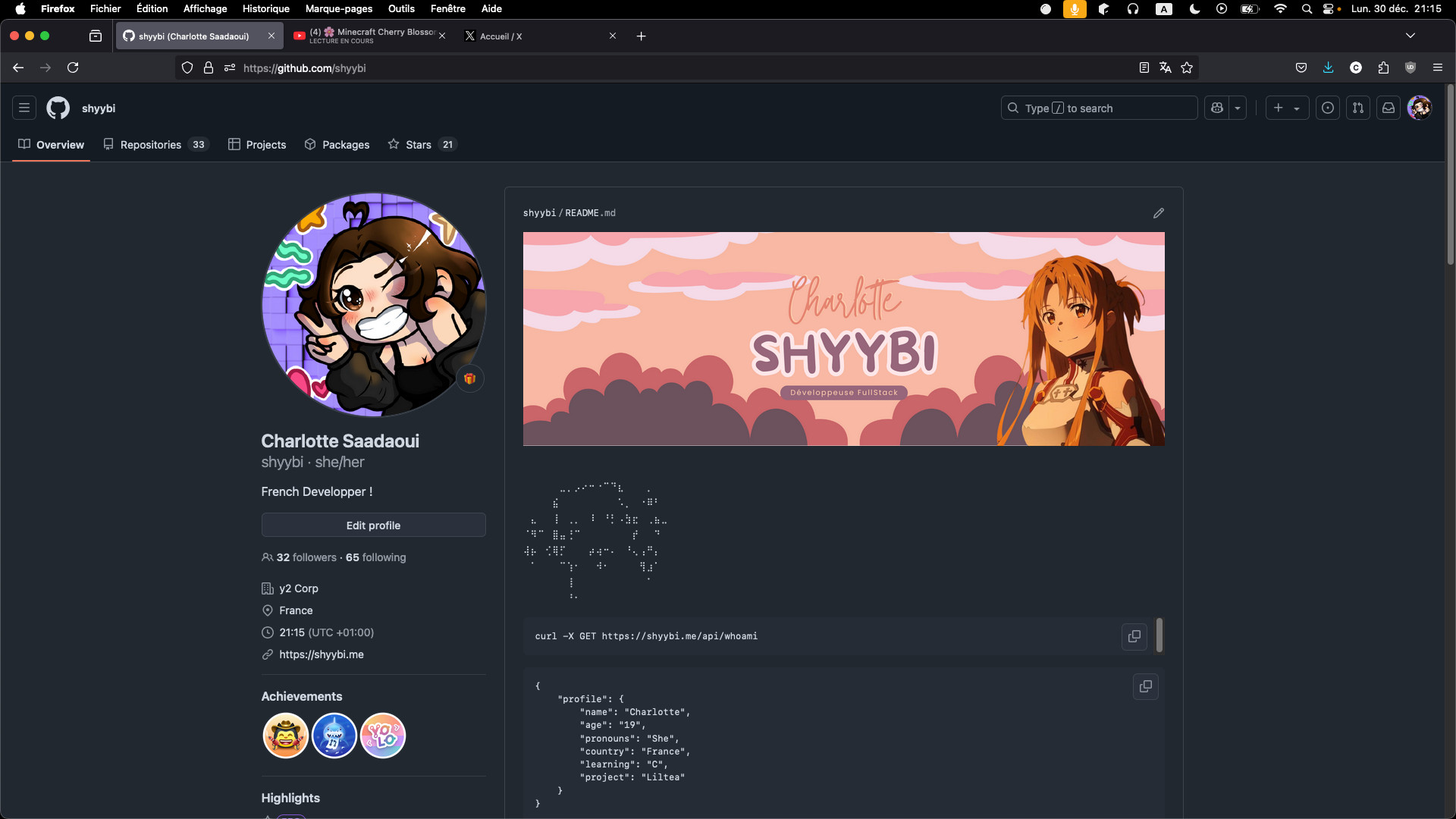The width and height of the screenshot is (1456, 819).
Task: Open the uBlock Origin shield icon
Action: pyautogui.click(x=1410, y=68)
